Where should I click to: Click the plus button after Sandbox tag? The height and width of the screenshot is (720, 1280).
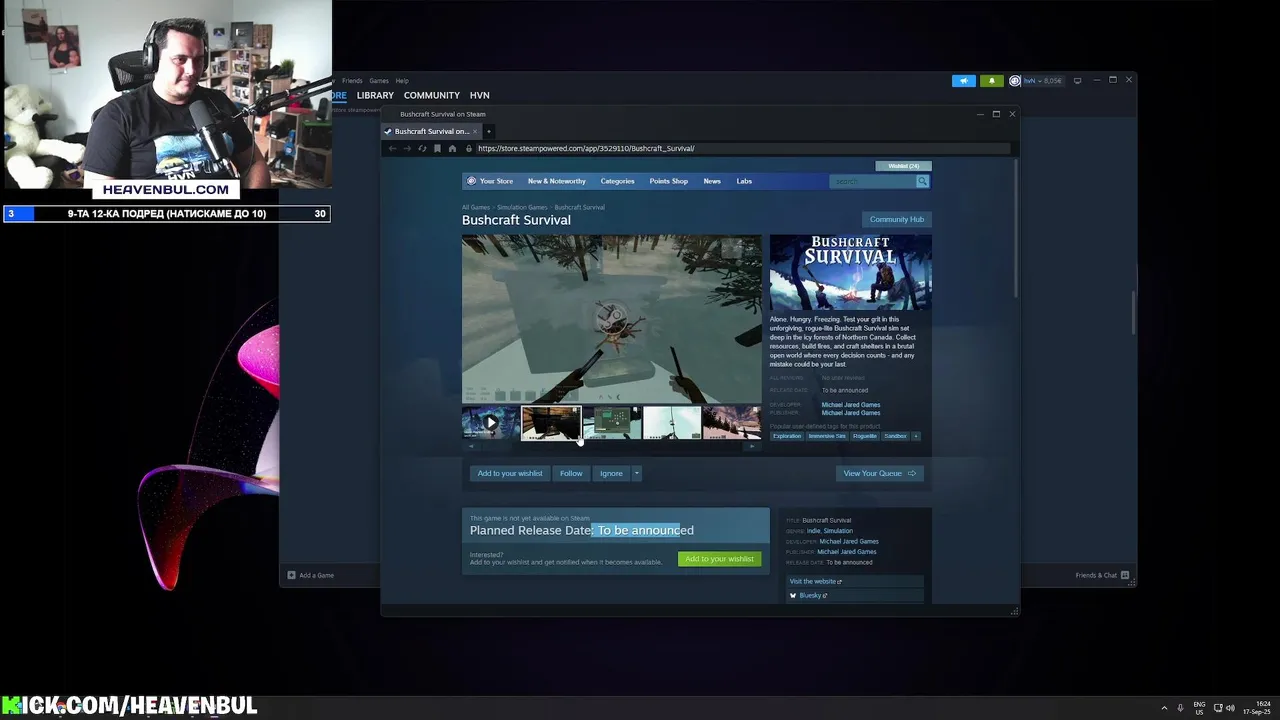915,436
